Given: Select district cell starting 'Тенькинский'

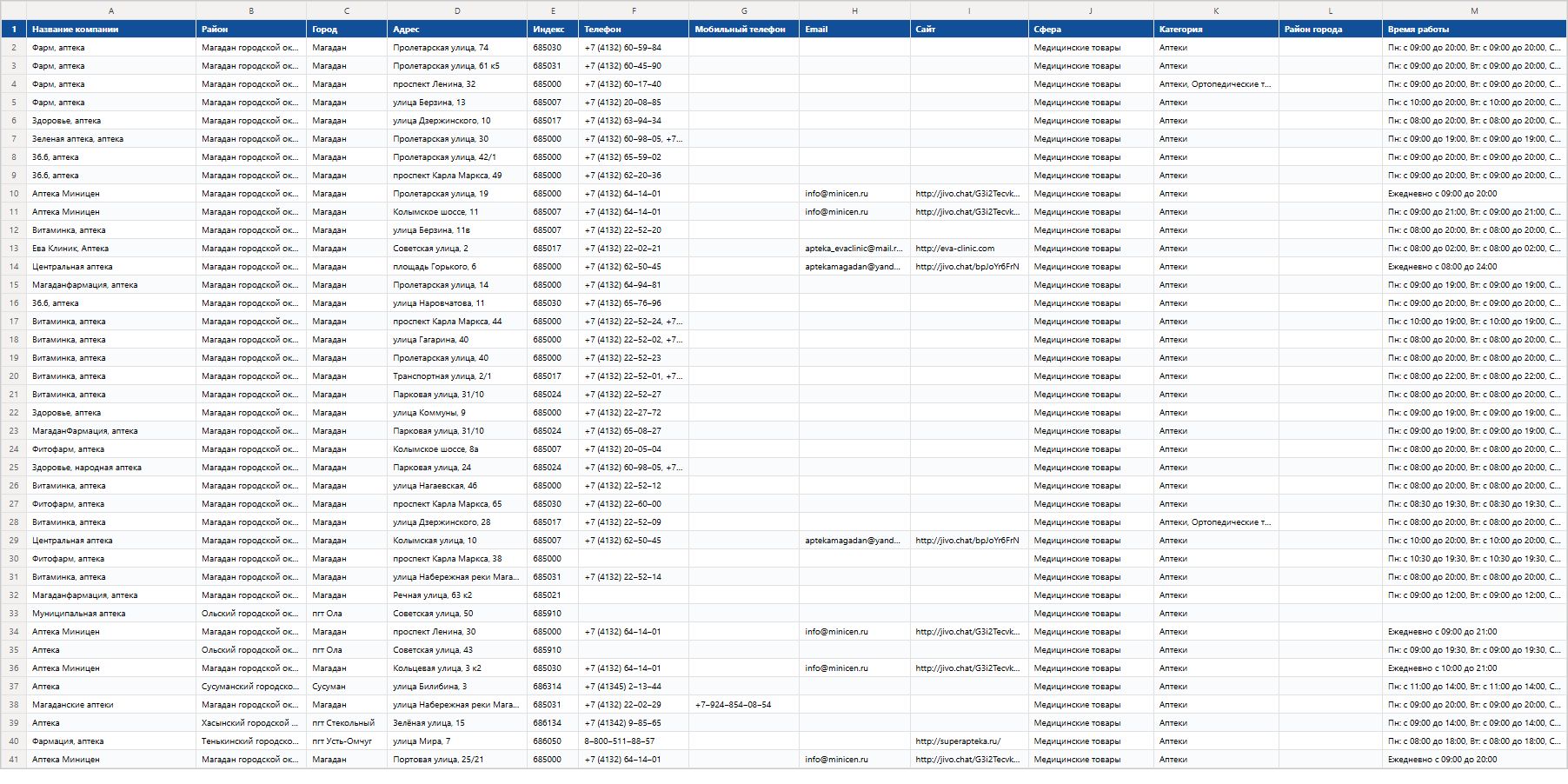Looking at the screenshot, I should click(251, 741).
